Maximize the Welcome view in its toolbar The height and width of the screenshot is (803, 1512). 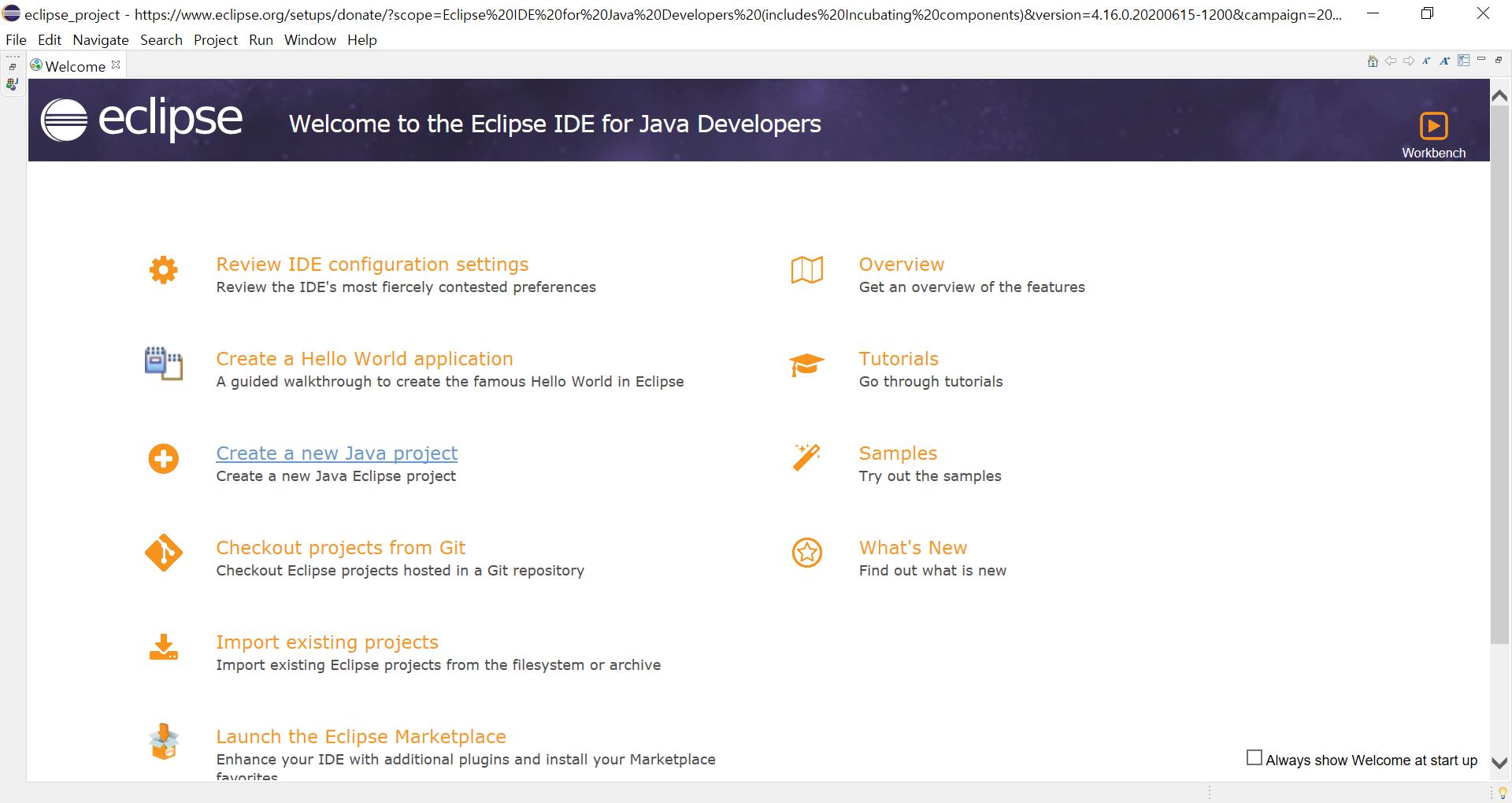(x=1499, y=60)
